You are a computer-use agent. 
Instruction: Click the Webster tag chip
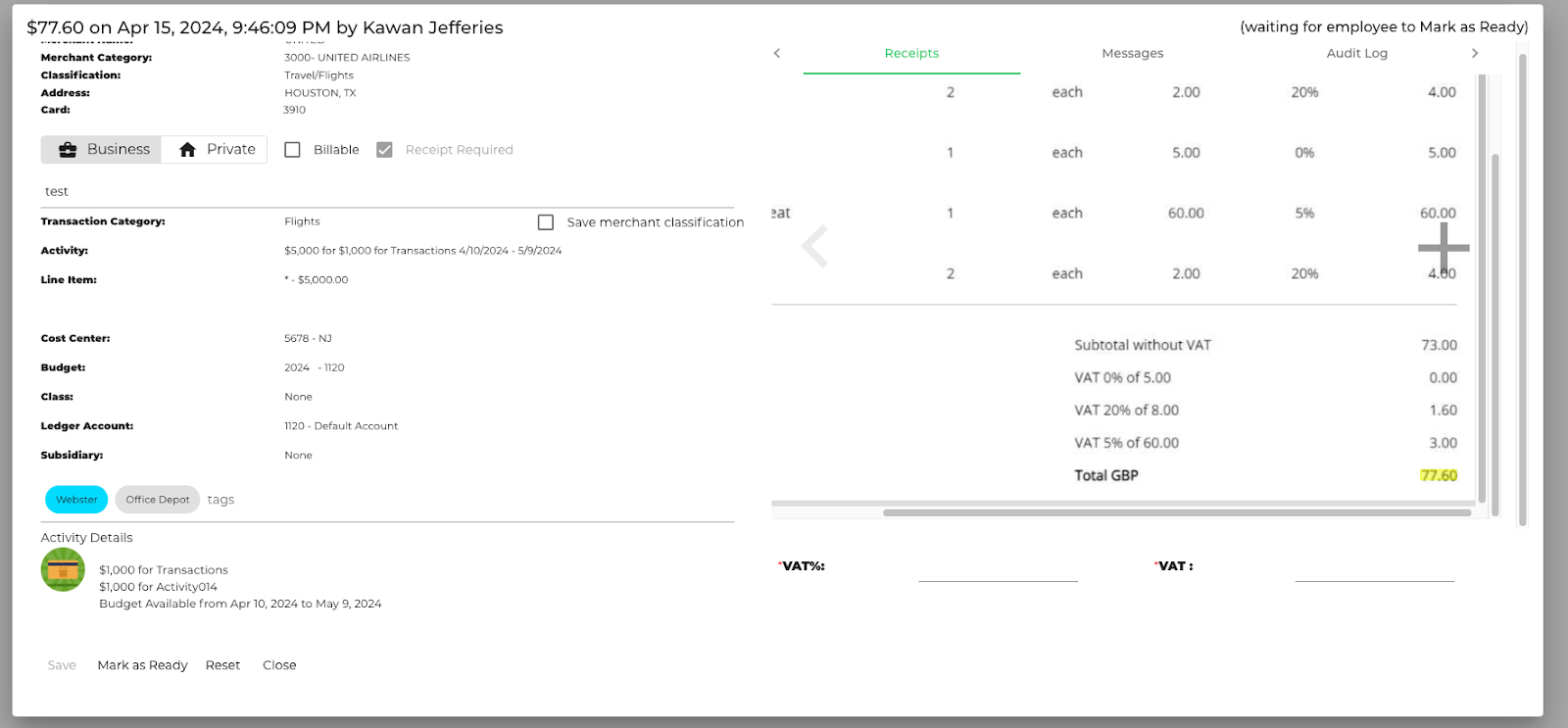[x=76, y=500]
